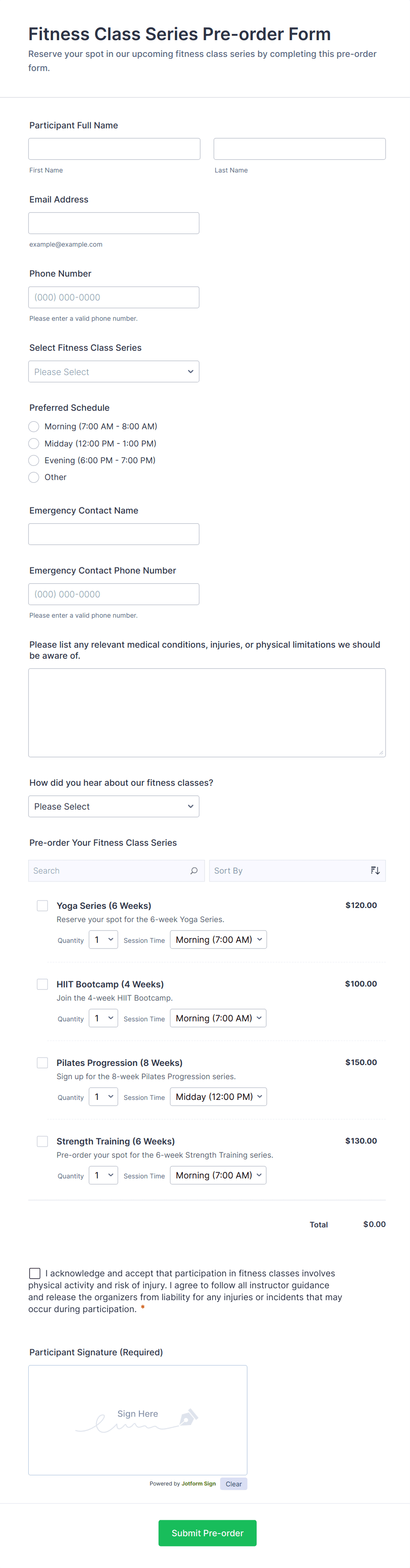This screenshot has height=1568, width=410.
Task: Click the product Search field
Action: (109, 870)
